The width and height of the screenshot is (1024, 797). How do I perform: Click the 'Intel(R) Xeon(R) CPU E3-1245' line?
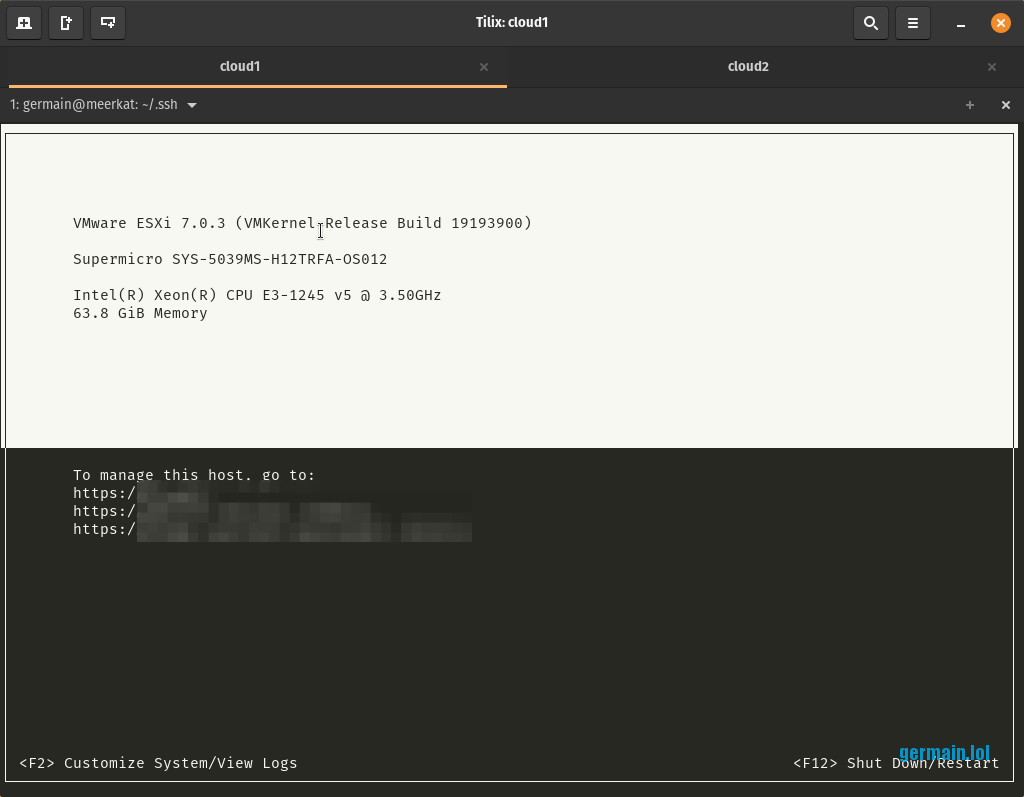257,295
